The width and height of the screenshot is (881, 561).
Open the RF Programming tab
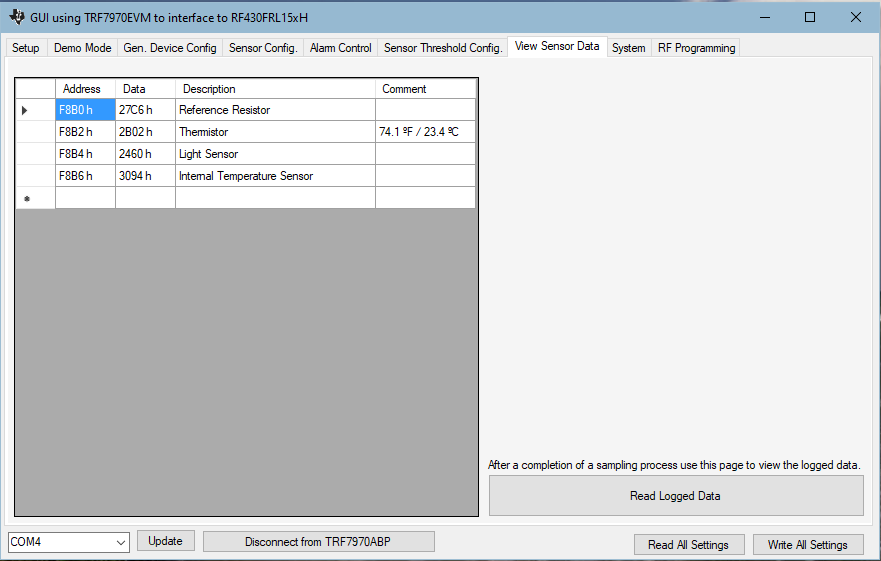(x=696, y=48)
